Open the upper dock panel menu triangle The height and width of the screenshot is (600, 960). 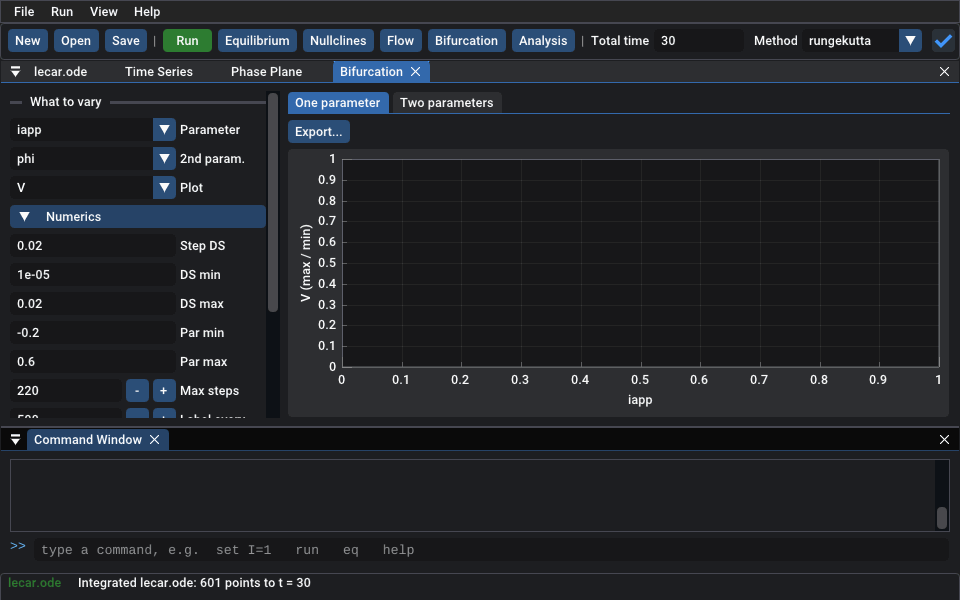[x=15, y=72]
